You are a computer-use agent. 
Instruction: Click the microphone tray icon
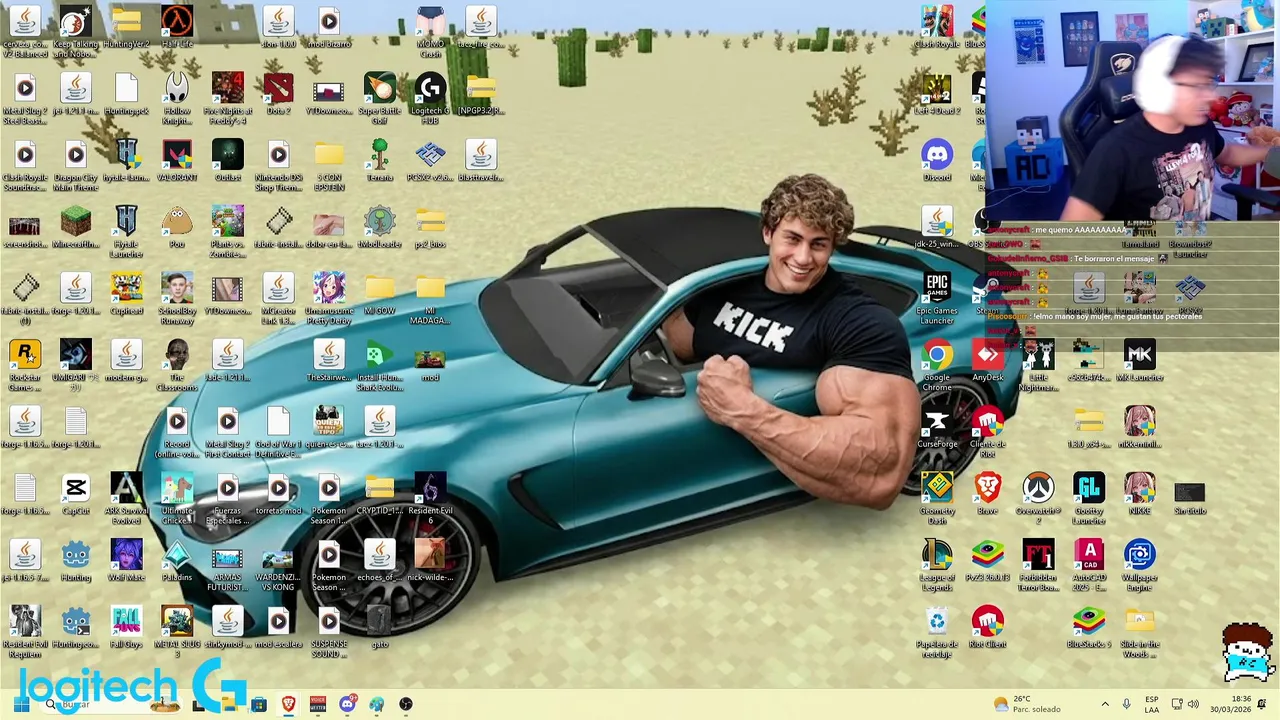1127,704
